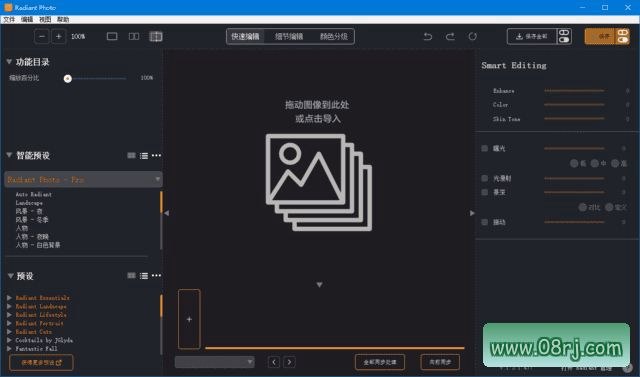Show 智能预设 as grid view
Image resolution: width=640 pixels, height=377 pixels.
click(131, 155)
